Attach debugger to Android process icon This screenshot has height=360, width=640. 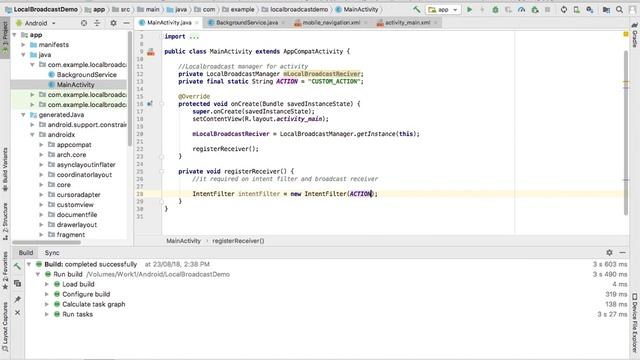(x=535, y=9)
